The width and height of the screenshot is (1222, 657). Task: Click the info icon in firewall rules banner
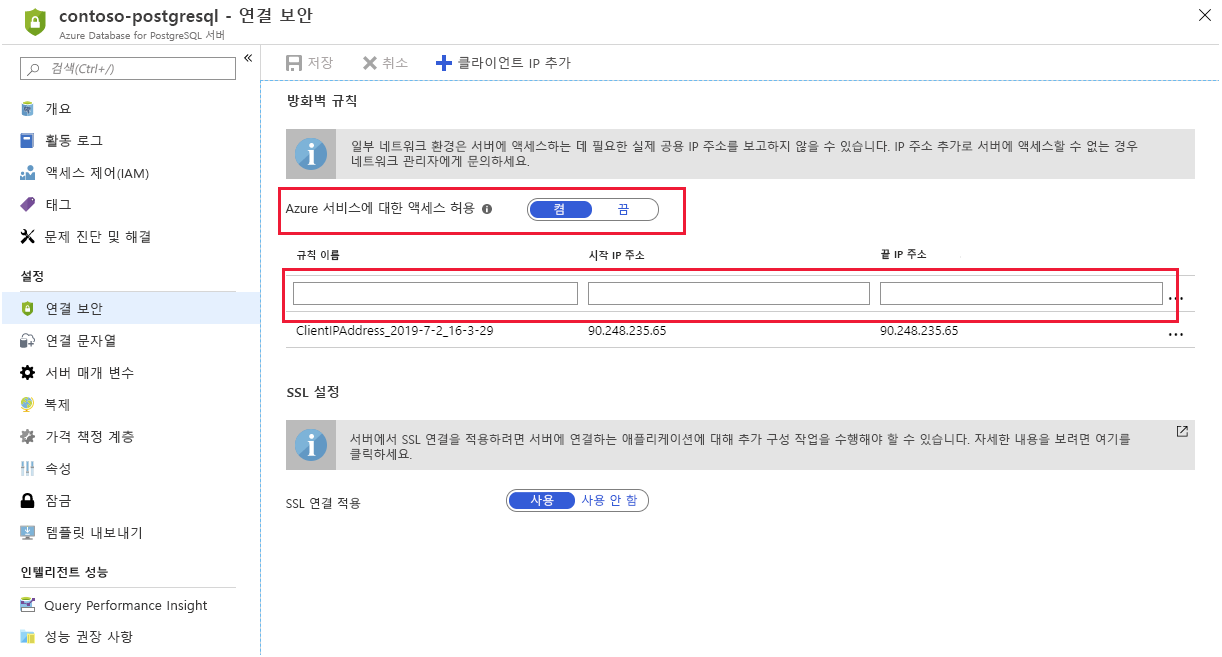click(x=311, y=154)
